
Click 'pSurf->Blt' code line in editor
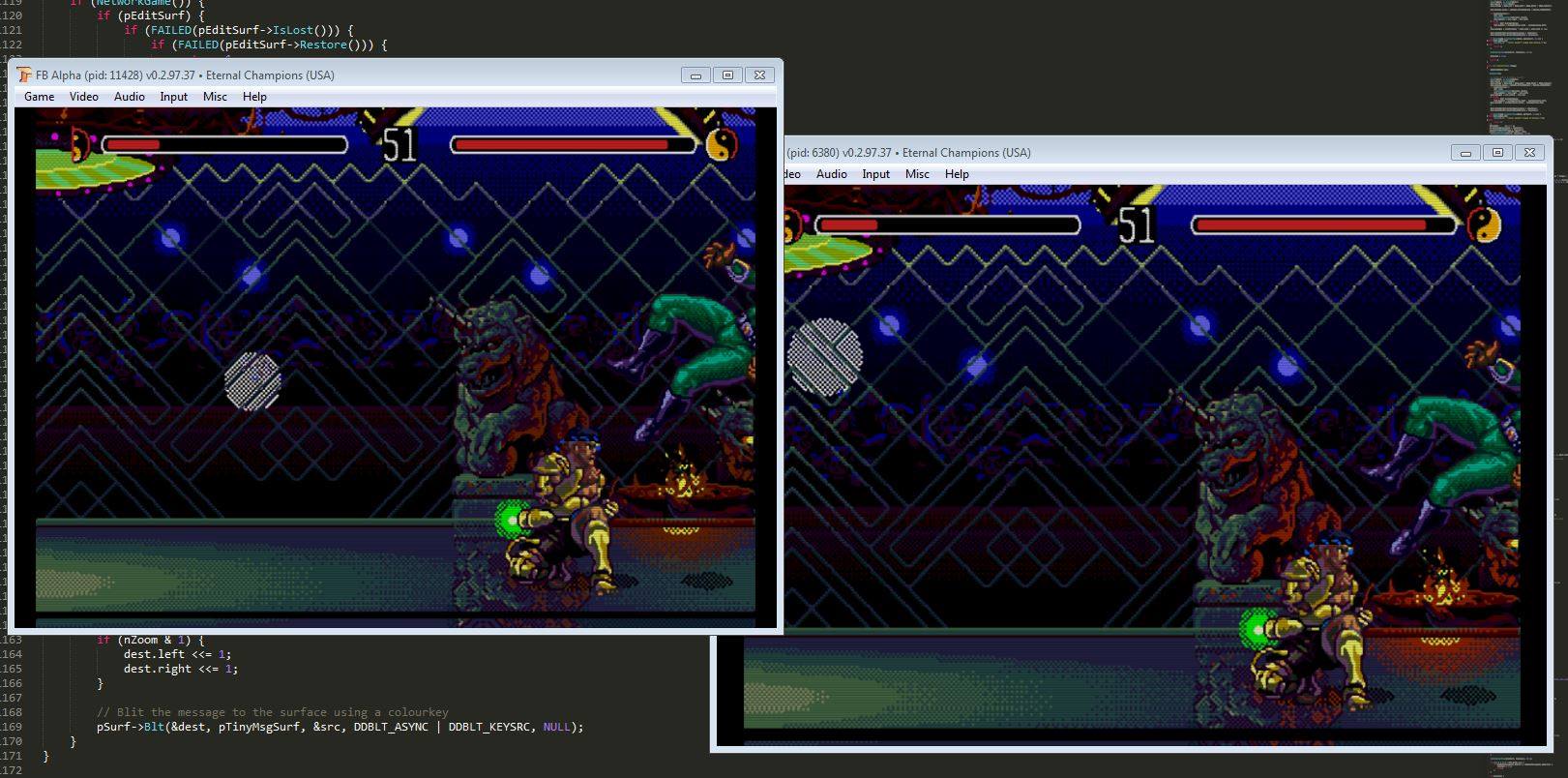click(x=340, y=727)
